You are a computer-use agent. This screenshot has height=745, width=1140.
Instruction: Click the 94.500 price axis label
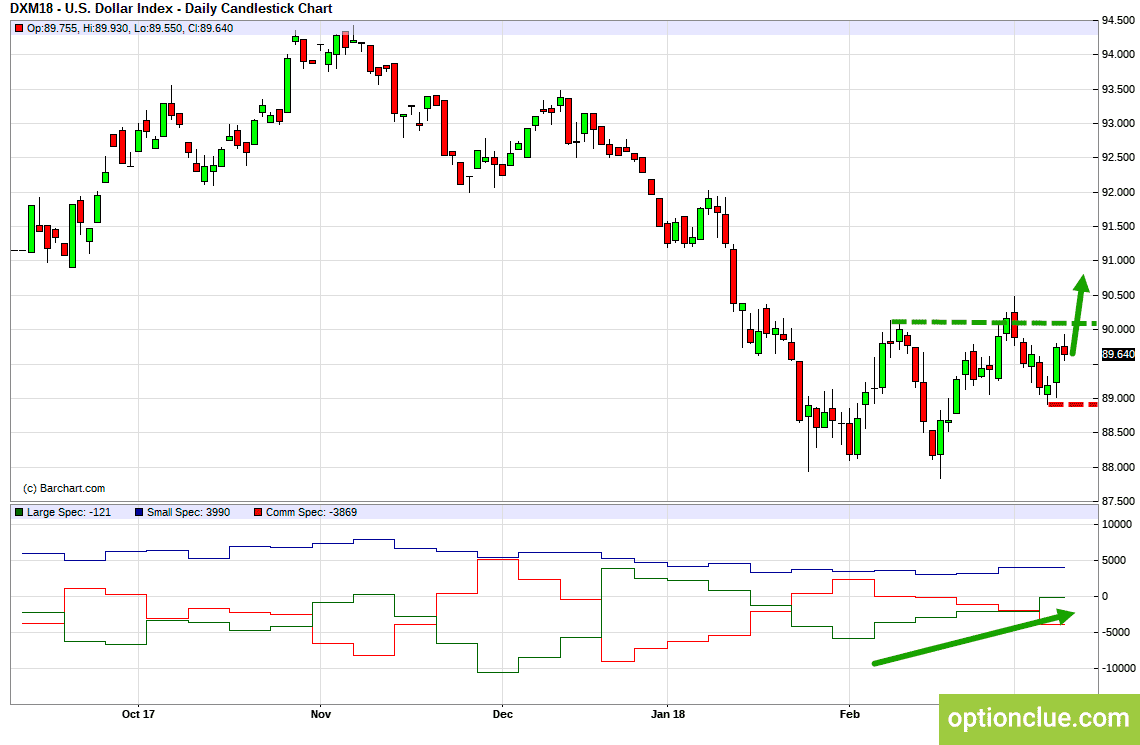pos(1119,20)
